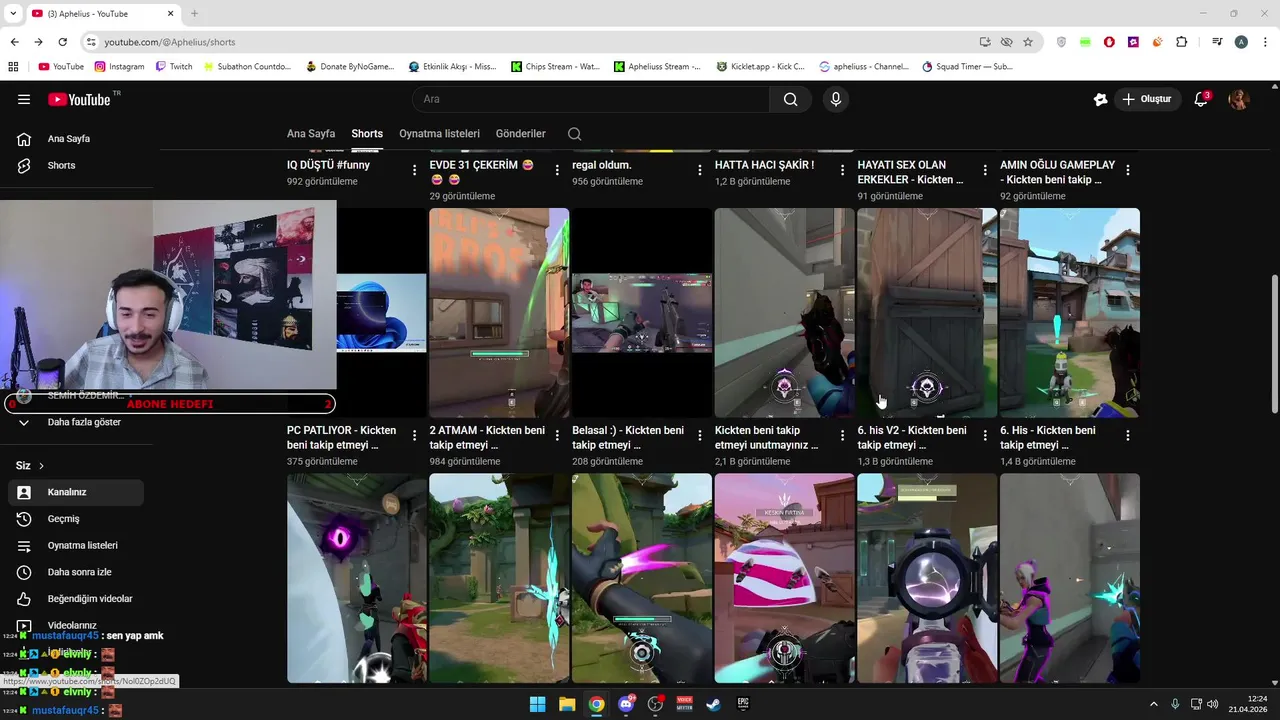The height and width of the screenshot is (720, 1280).
Task: Open Twitch bookmark
Action: point(174,67)
